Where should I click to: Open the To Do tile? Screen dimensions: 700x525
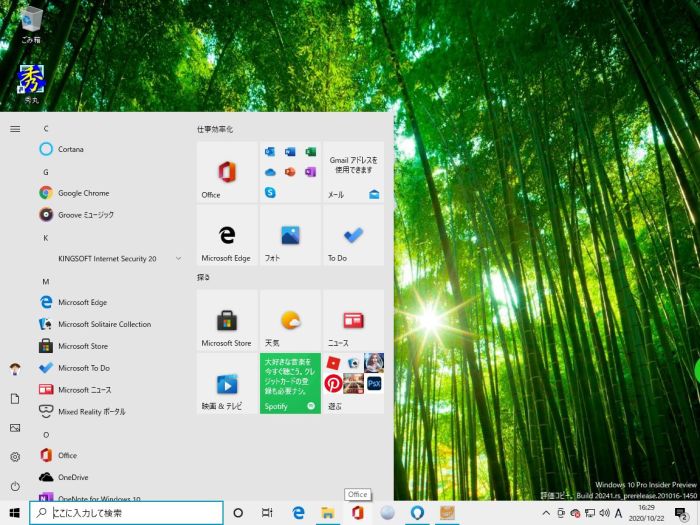pyautogui.click(x=353, y=235)
